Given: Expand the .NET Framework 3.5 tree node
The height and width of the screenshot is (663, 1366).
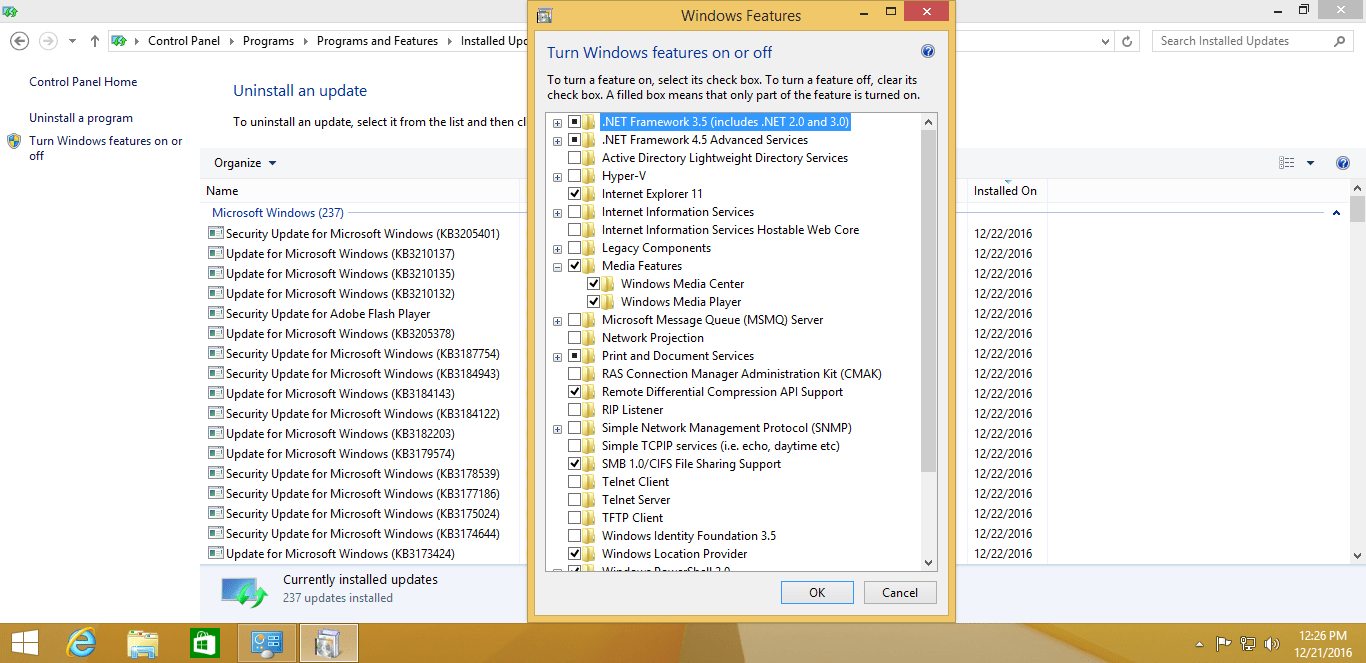Looking at the screenshot, I should point(557,122).
